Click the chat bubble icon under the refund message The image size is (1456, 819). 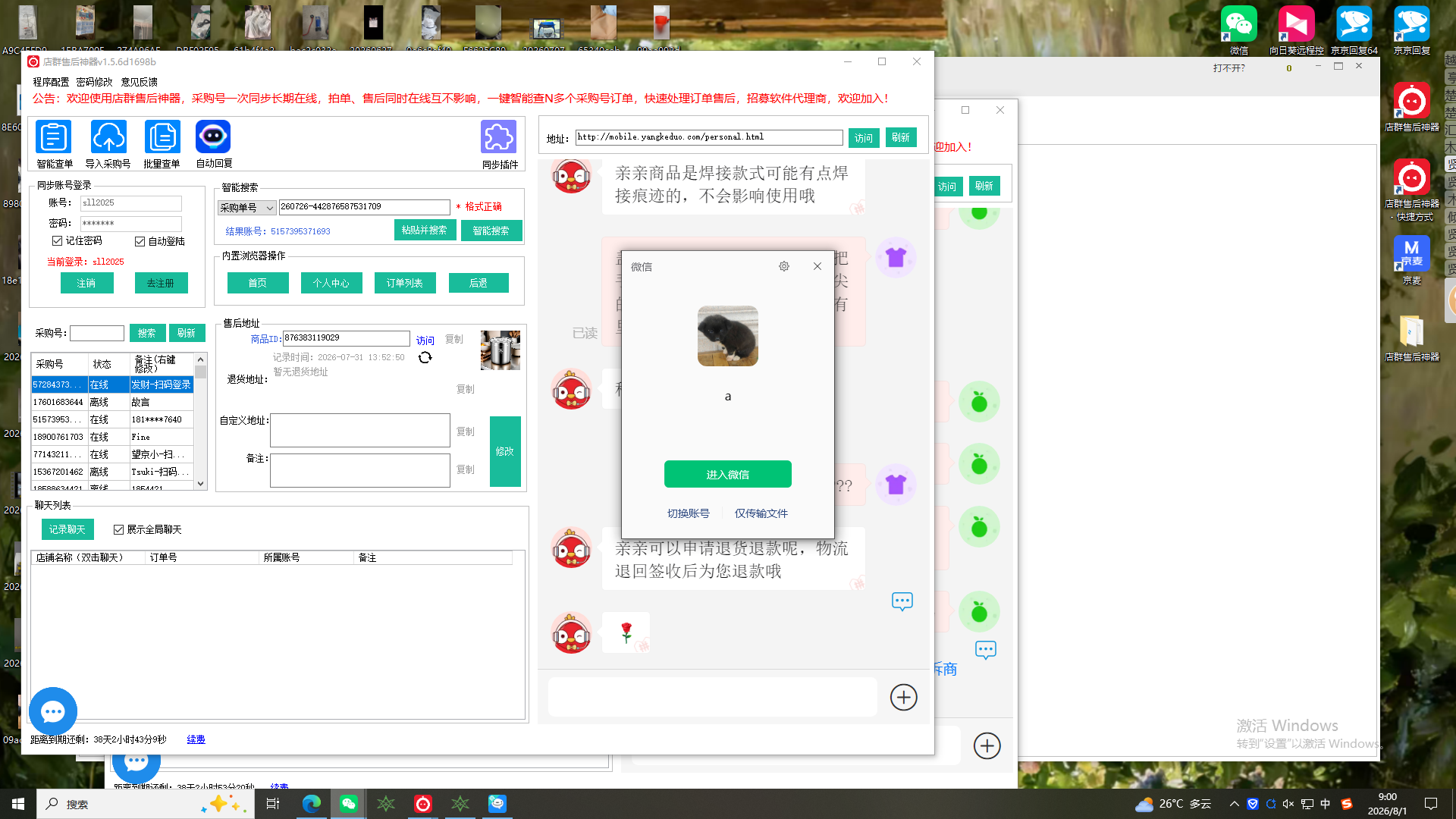pos(902,601)
